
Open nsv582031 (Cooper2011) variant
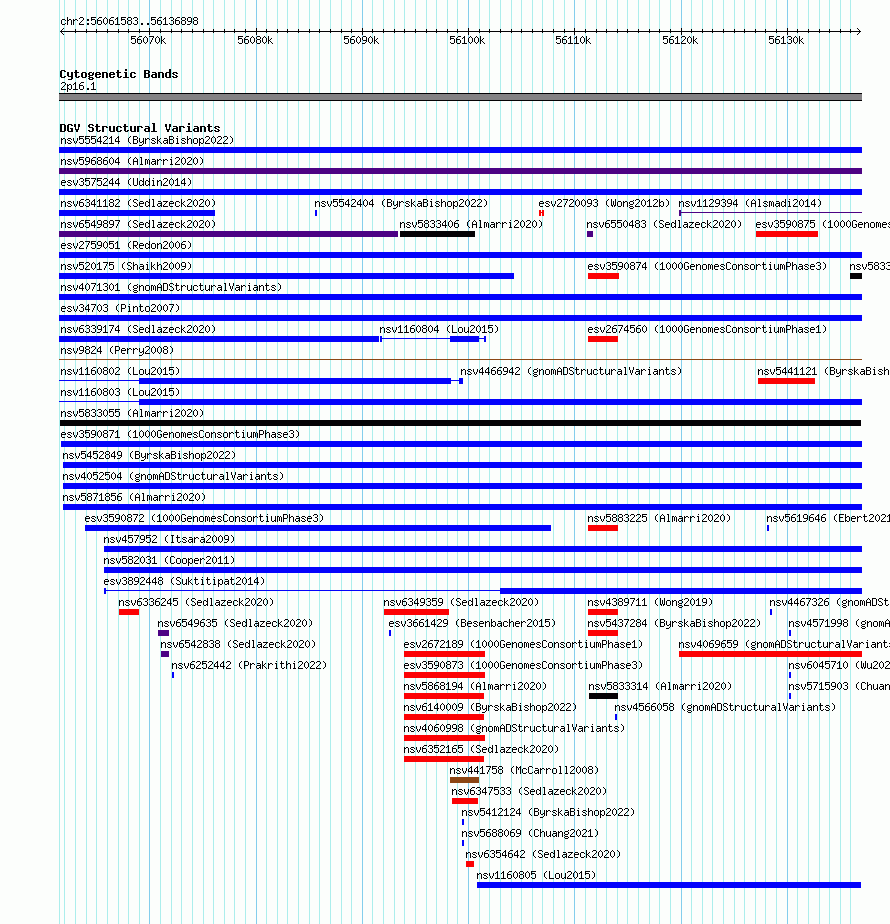click(x=169, y=560)
